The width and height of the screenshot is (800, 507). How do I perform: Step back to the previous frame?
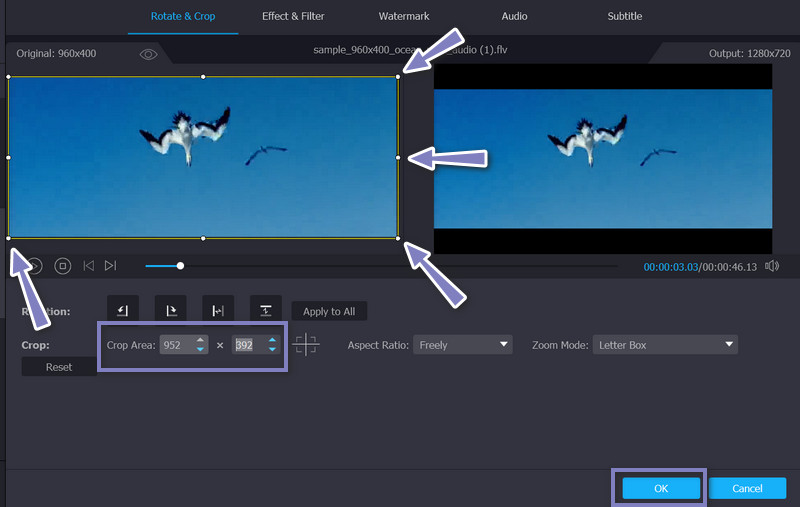pyautogui.click(x=88, y=266)
